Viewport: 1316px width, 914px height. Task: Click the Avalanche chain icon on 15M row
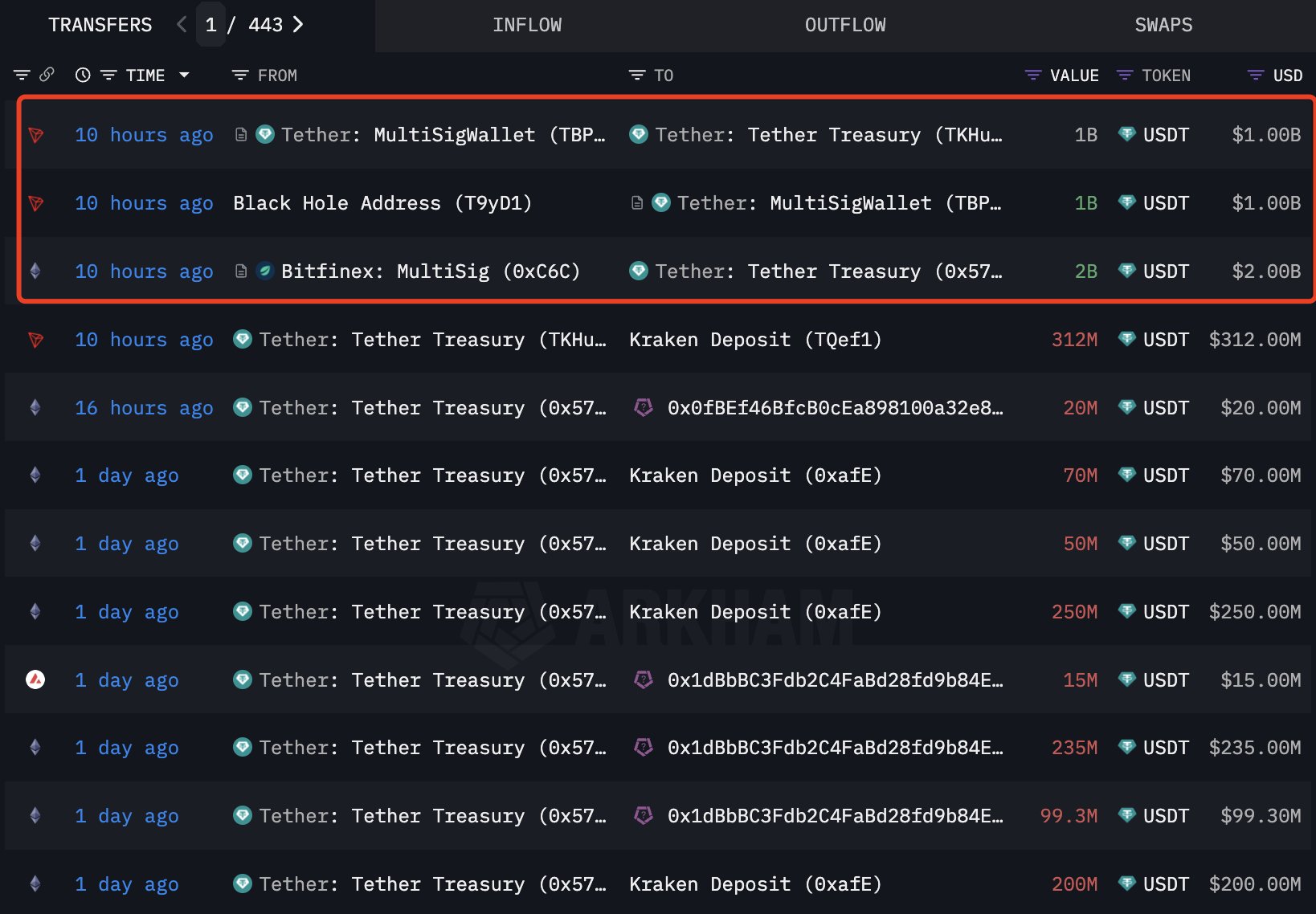(35, 680)
